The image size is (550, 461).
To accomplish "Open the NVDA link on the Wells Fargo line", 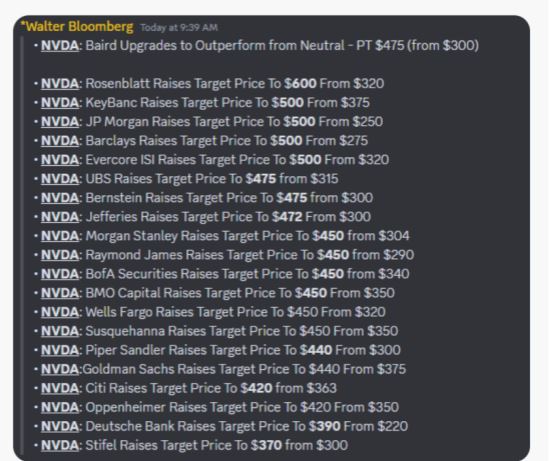I will [x=60, y=312].
